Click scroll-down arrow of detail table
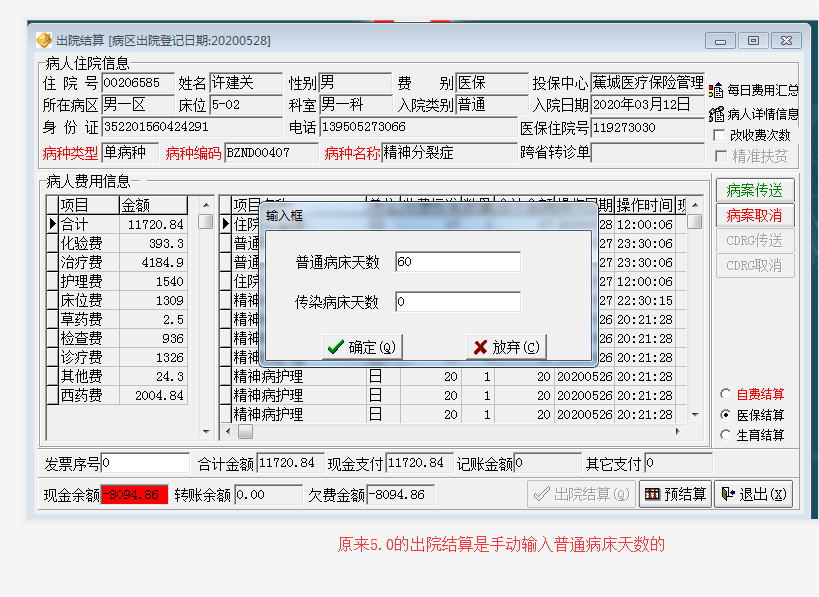819x597 pixels. (x=695, y=415)
